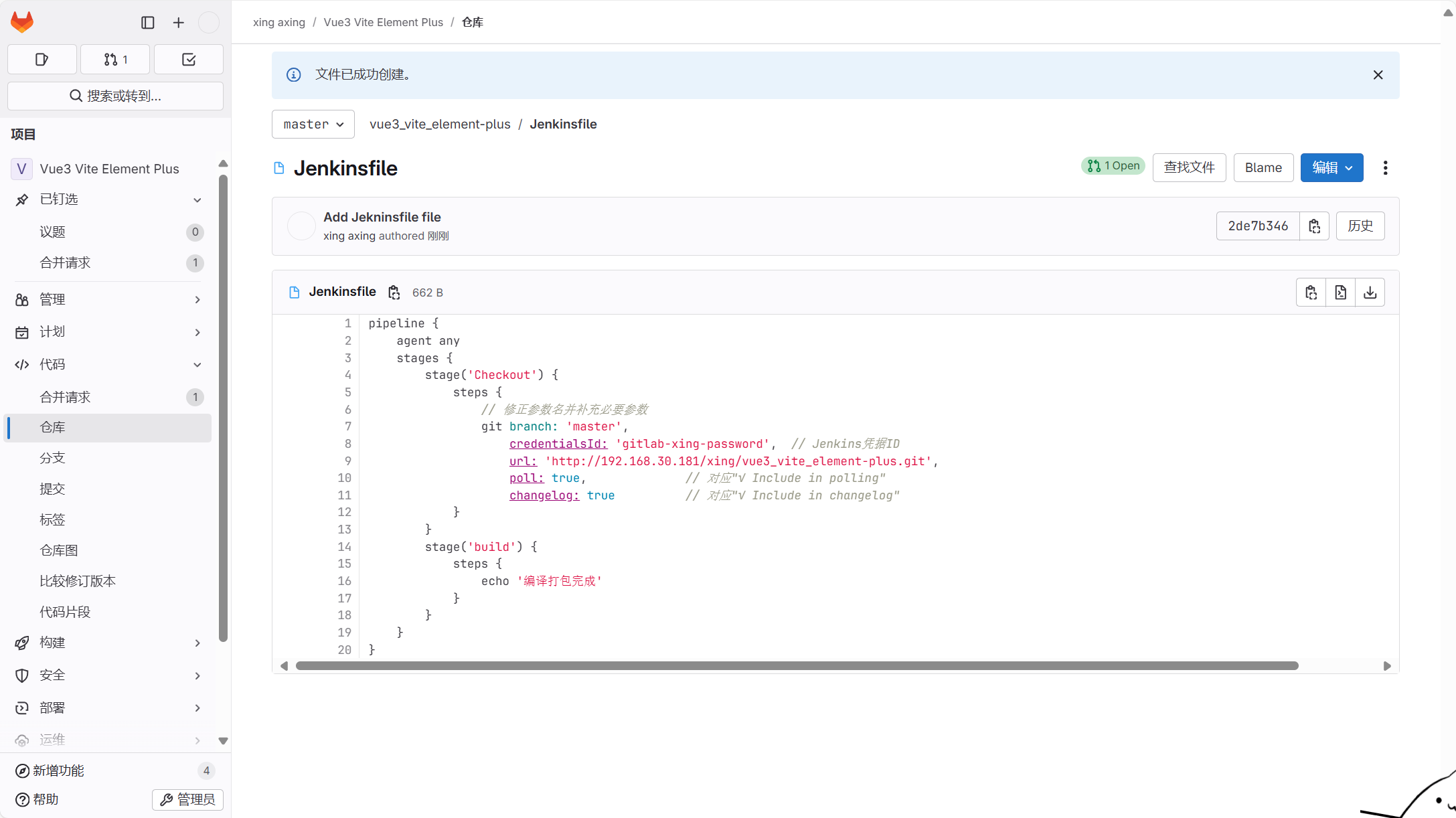Open the to-do list shortcut
The width and height of the screenshot is (1456, 818).
point(189,60)
